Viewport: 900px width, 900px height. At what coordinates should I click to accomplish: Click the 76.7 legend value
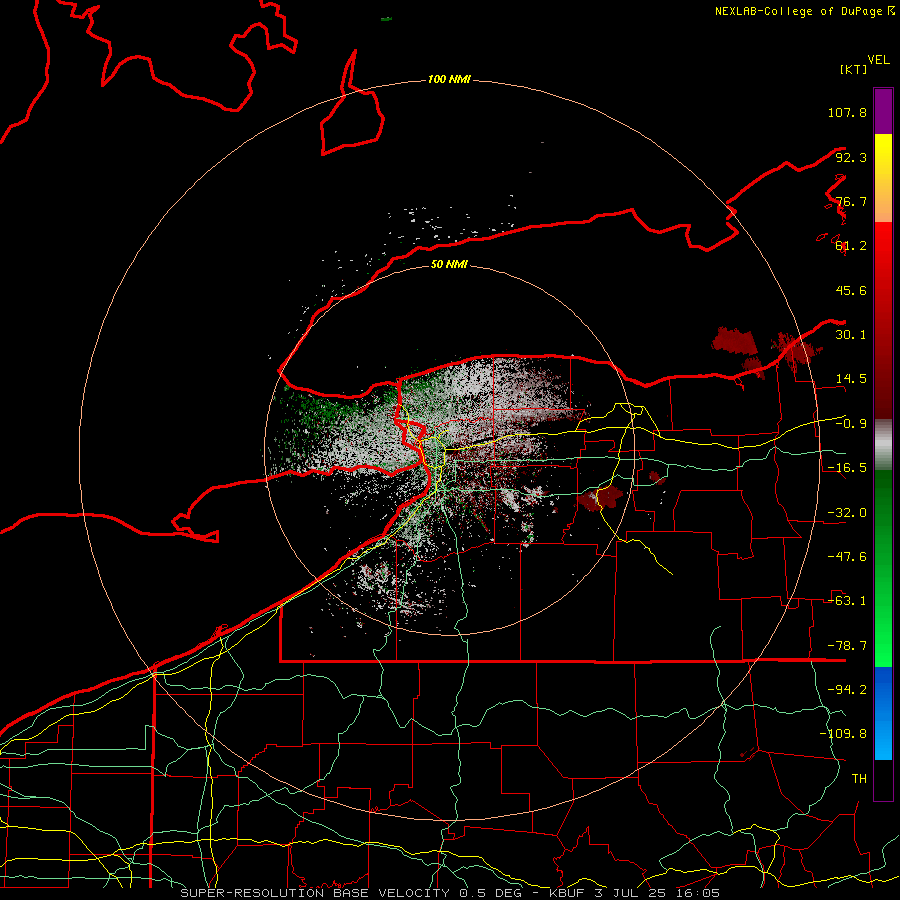tap(851, 201)
